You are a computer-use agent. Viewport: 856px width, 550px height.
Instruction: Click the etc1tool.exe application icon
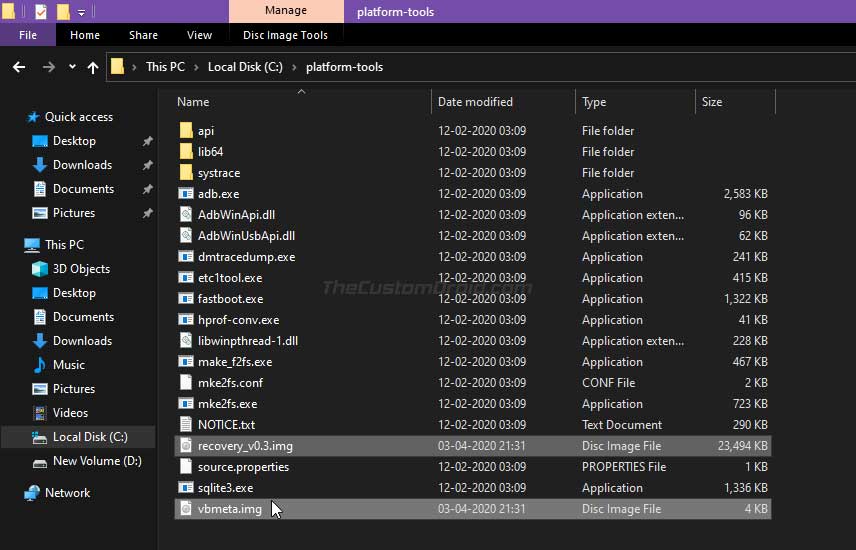pos(186,277)
